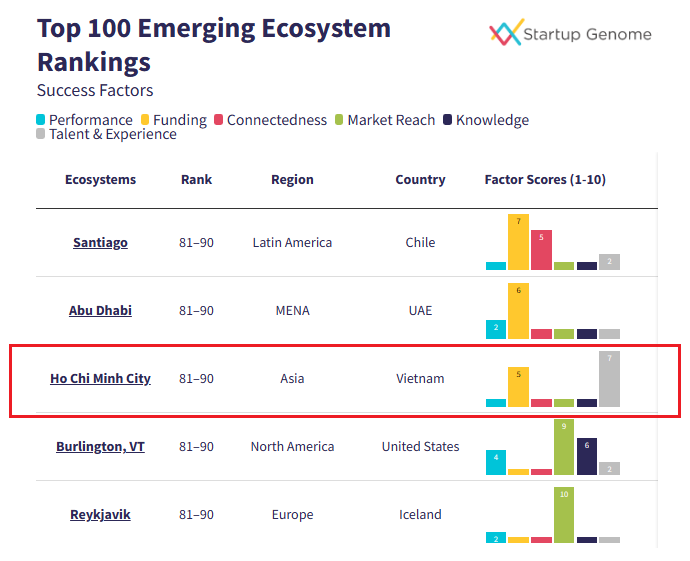Click the red Connectedness legend swatch

point(219,120)
